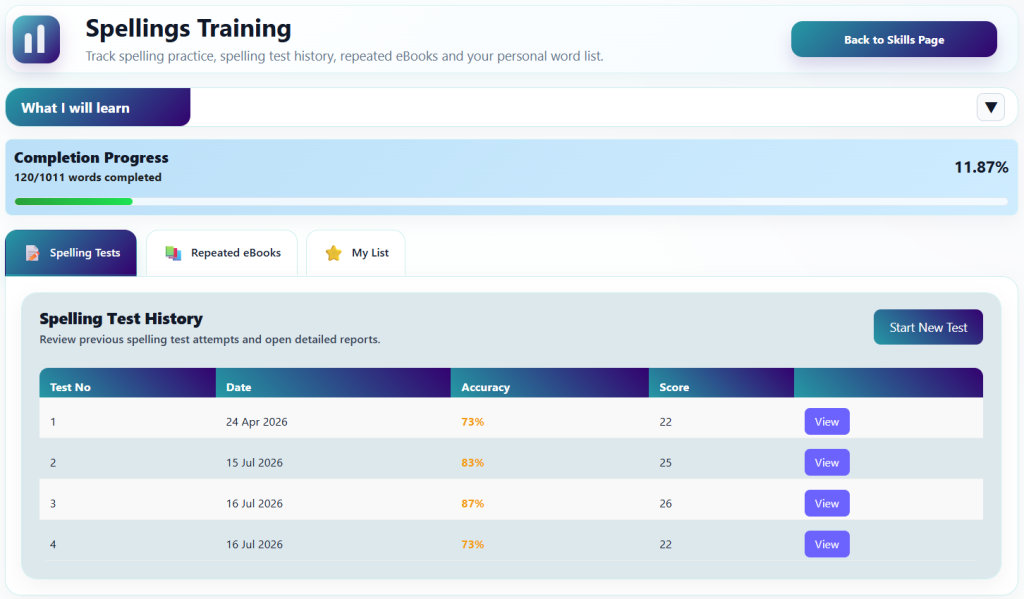The height and width of the screenshot is (599, 1024).
Task: Switch to the Repeated eBooks tab
Action: (222, 253)
